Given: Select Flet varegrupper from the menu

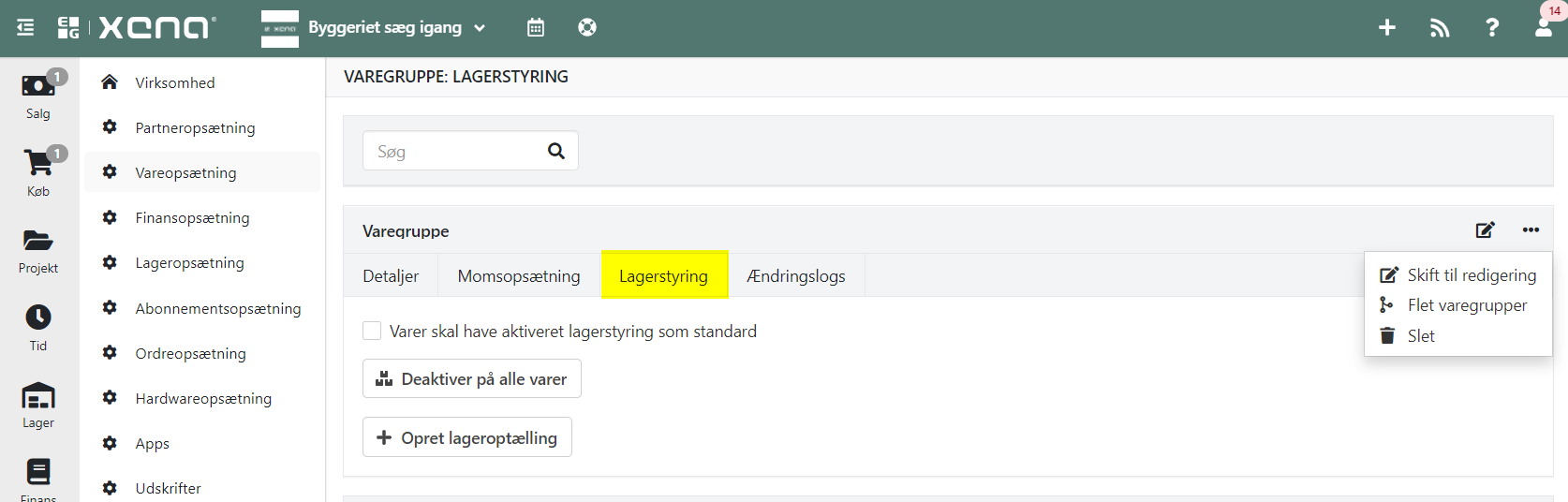Looking at the screenshot, I should click(1466, 305).
